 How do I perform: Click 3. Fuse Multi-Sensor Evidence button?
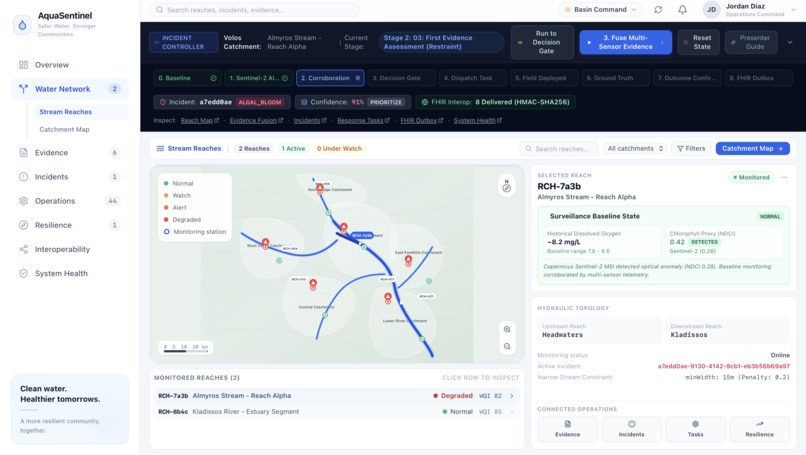click(x=626, y=42)
